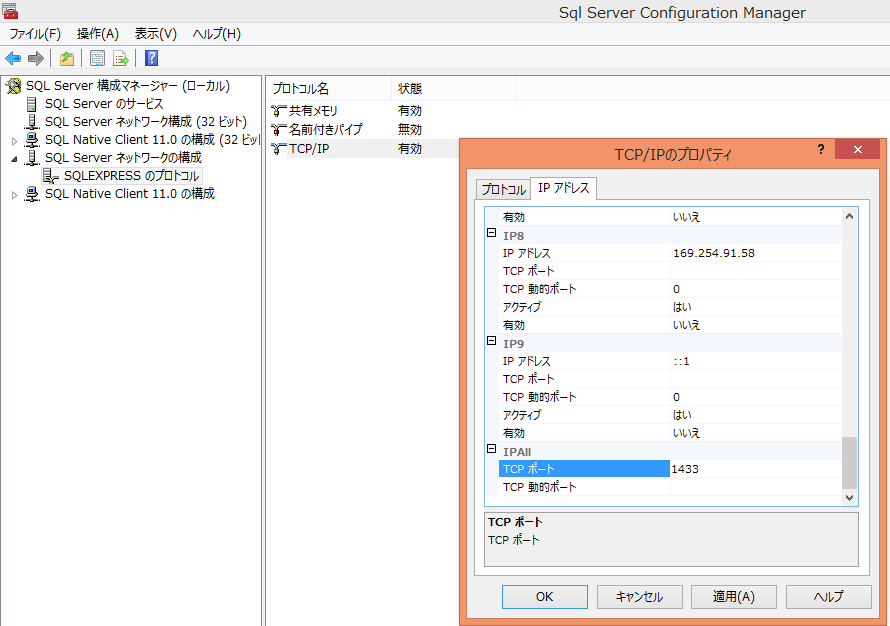Click the 無効 status of 名前付きパイプ
The width and height of the screenshot is (890, 626).
[410, 129]
